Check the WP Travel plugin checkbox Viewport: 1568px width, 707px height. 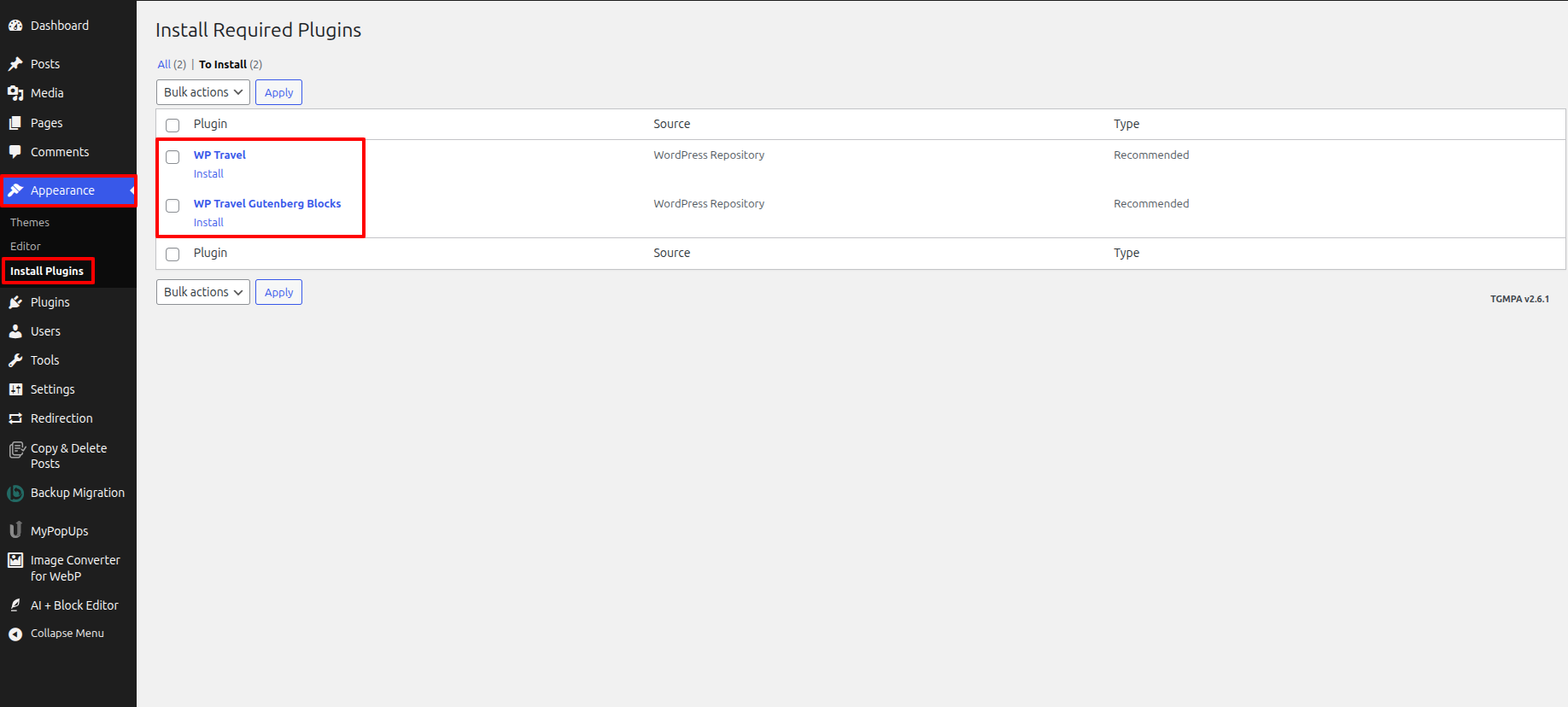point(173,157)
